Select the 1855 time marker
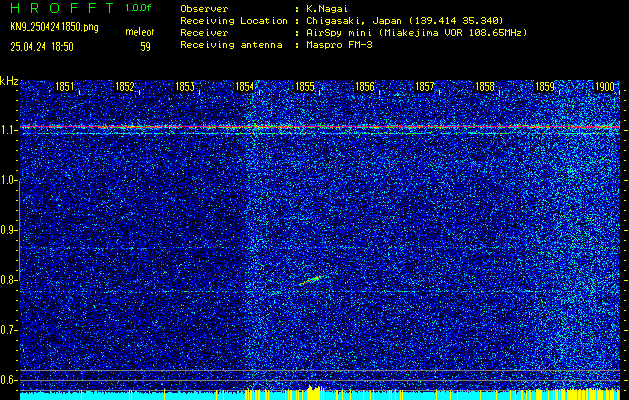The height and width of the screenshot is (400, 629). 305,87
